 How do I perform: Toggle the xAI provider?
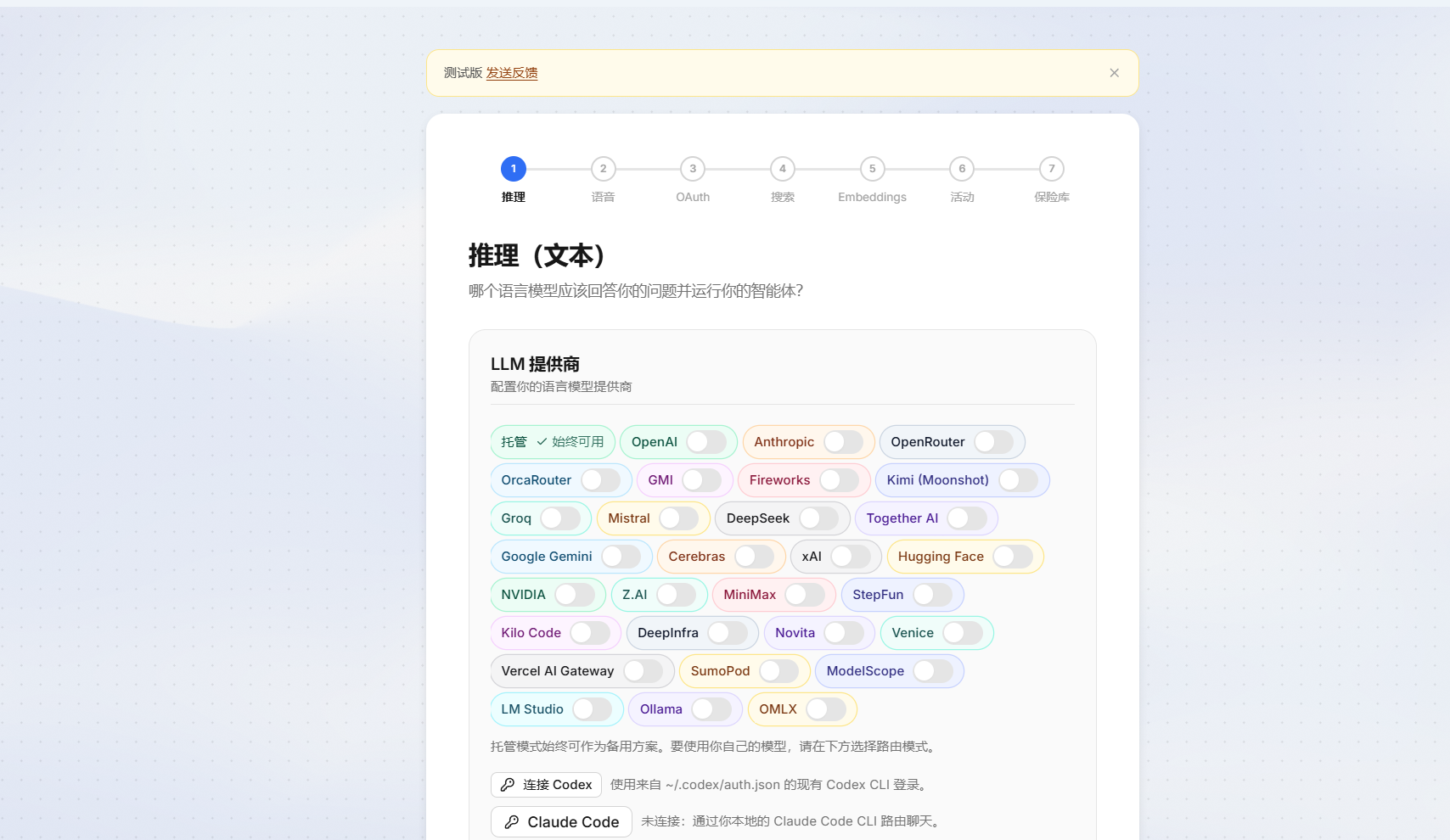tap(851, 557)
